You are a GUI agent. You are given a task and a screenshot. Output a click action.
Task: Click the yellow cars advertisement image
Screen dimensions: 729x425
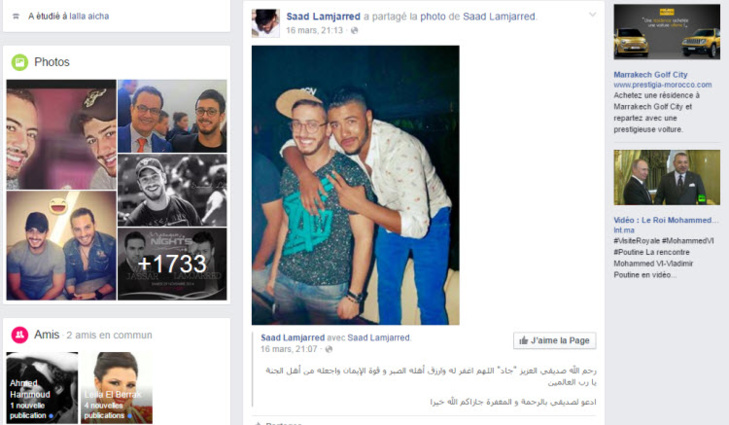[x=667, y=32]
